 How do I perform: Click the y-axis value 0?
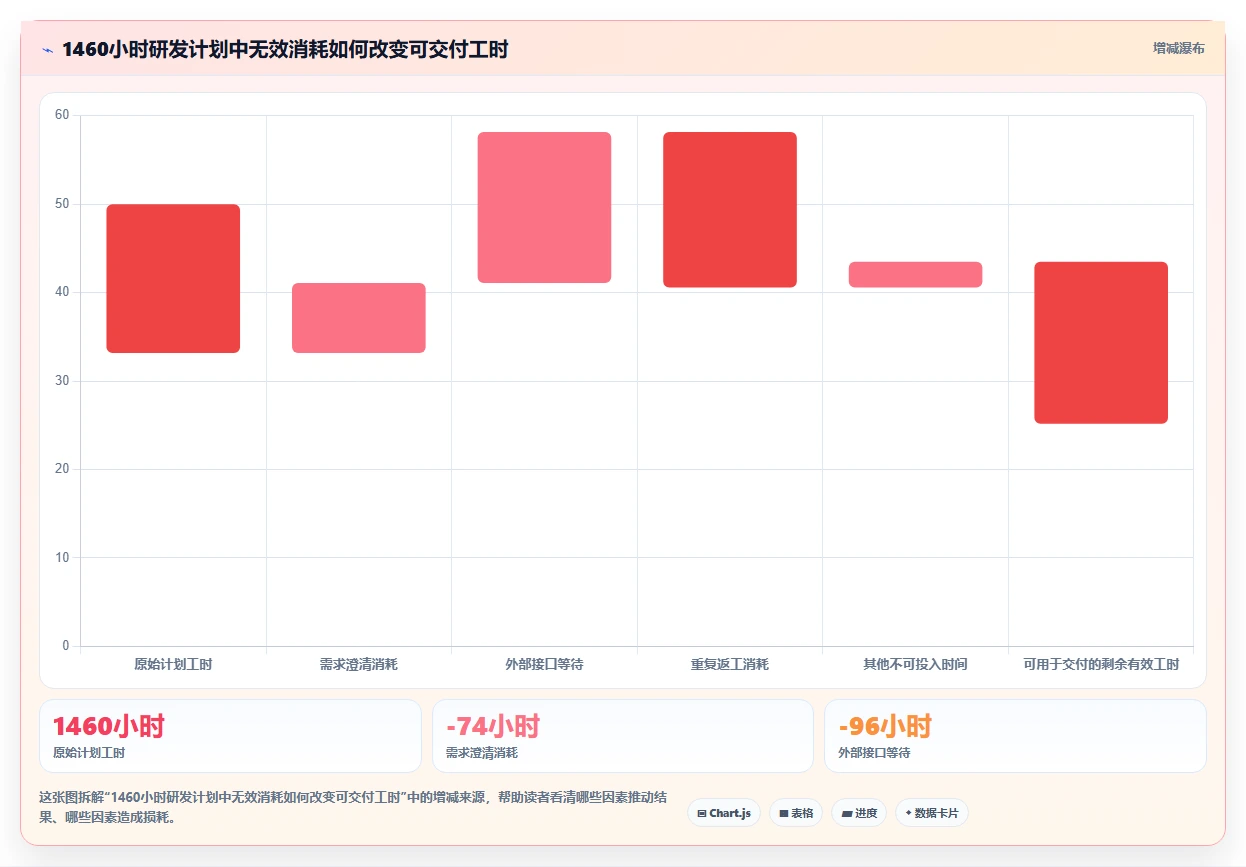tap(66, 646)
